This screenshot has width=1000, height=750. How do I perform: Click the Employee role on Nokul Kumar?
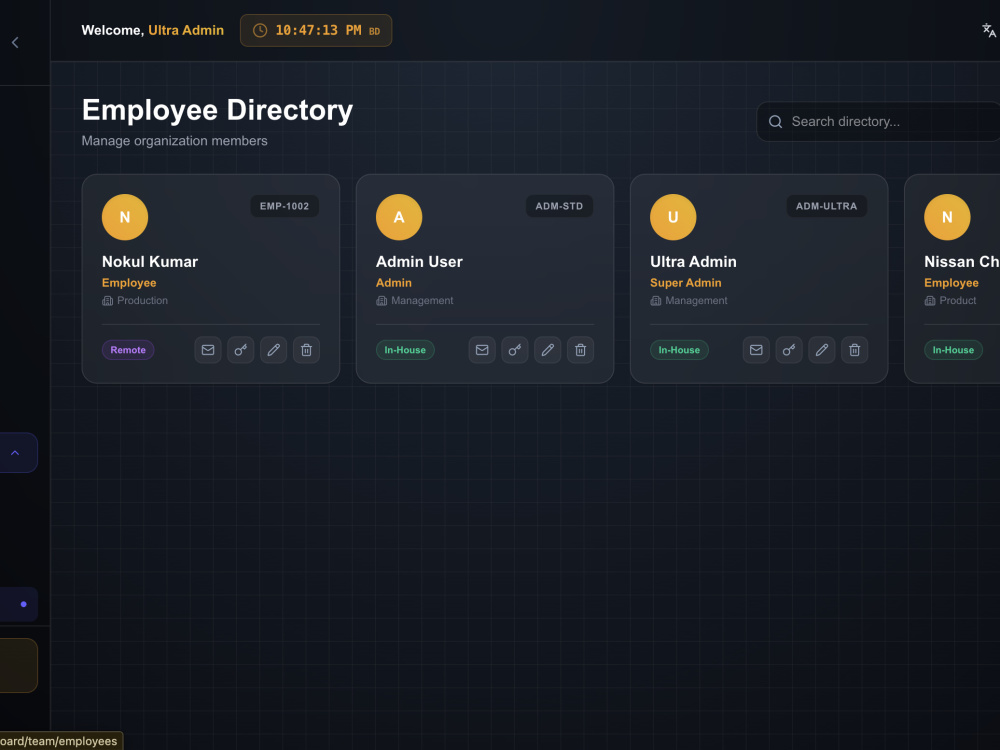129,283
